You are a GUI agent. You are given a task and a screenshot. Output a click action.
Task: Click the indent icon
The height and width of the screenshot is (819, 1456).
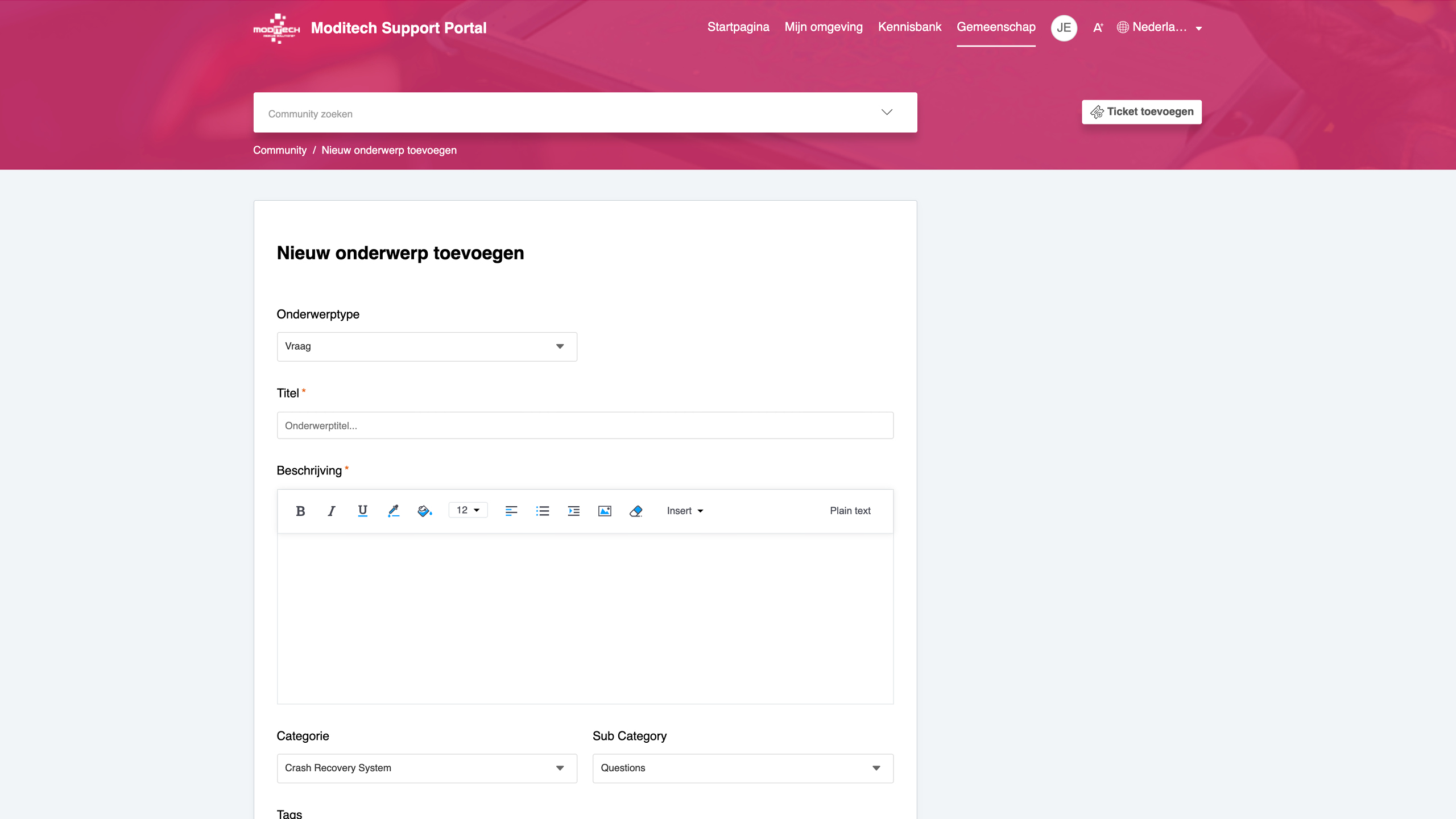(573, 511)
